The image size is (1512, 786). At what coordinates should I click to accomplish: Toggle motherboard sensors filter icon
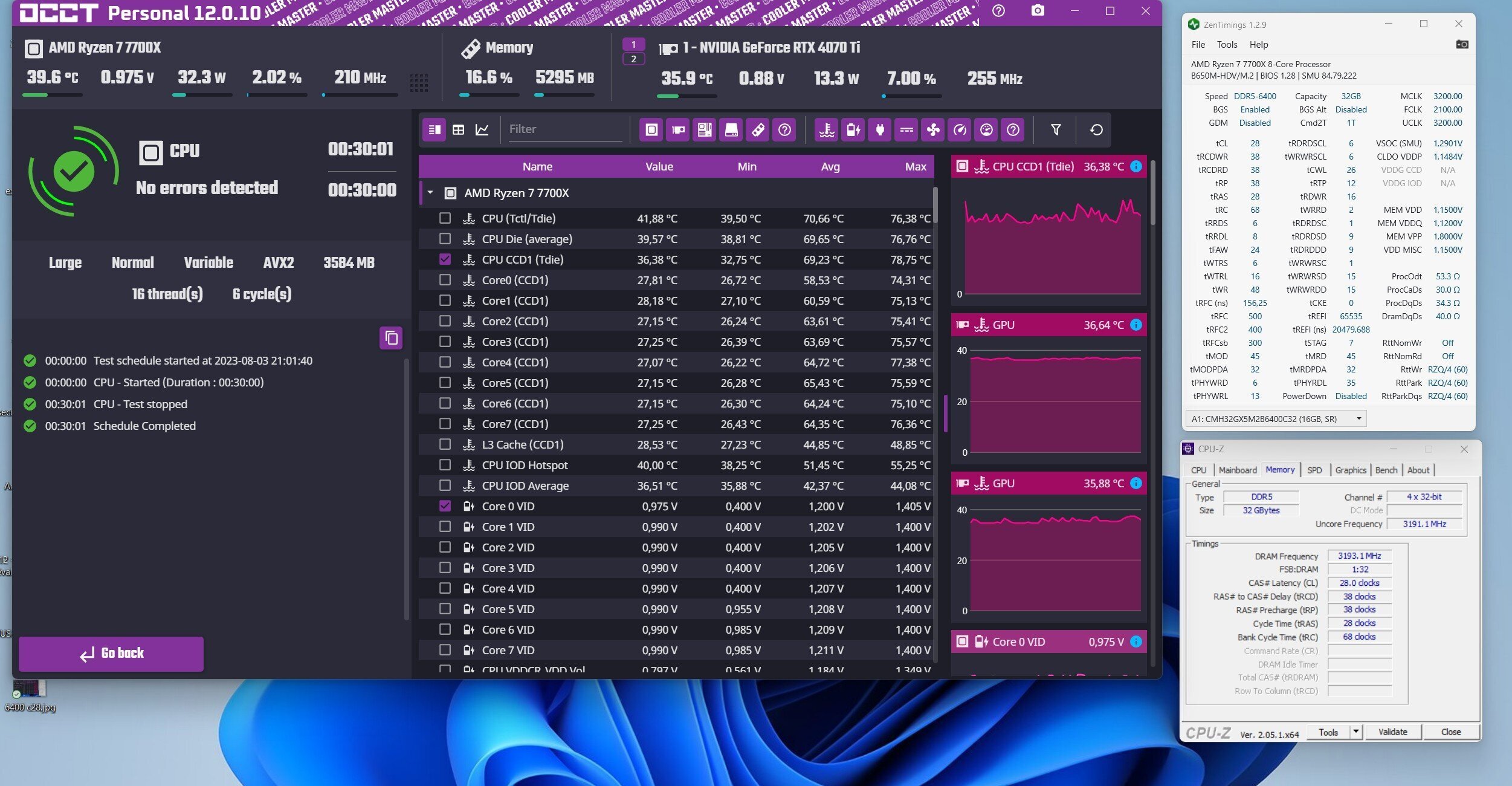point(705,129)
